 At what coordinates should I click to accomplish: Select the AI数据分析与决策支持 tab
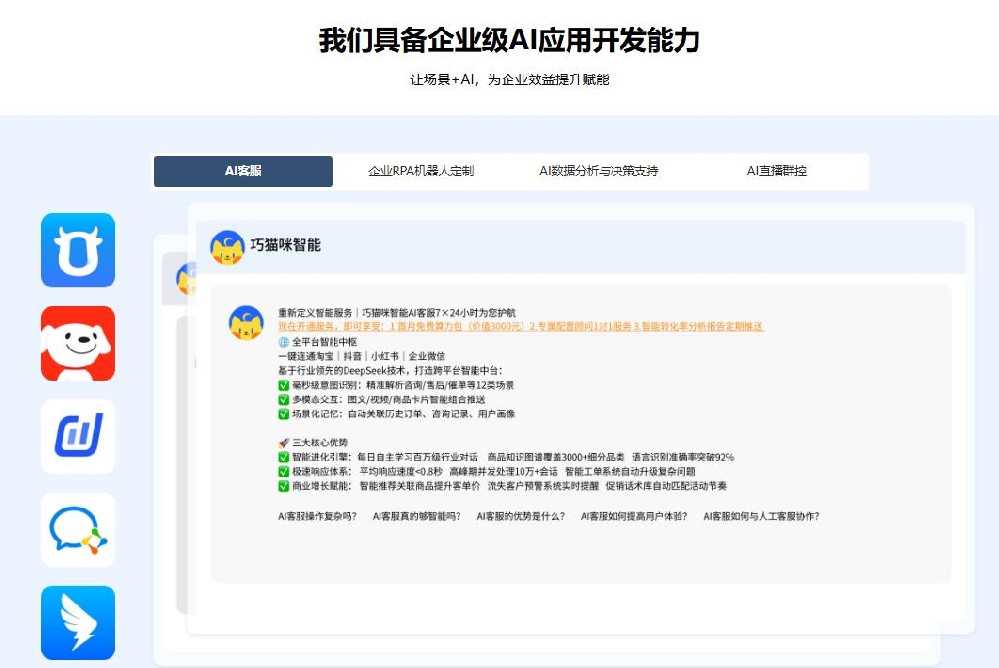pos(599,171)
